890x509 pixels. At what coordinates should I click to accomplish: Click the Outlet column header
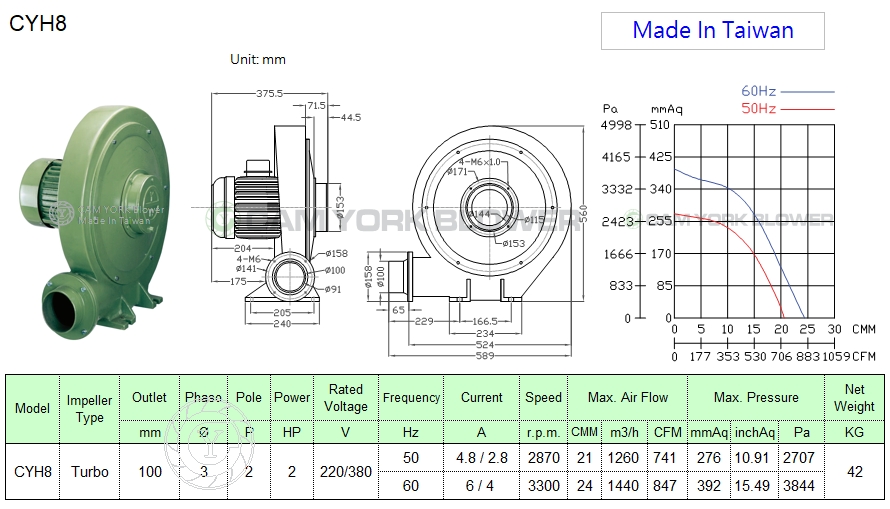149,397
